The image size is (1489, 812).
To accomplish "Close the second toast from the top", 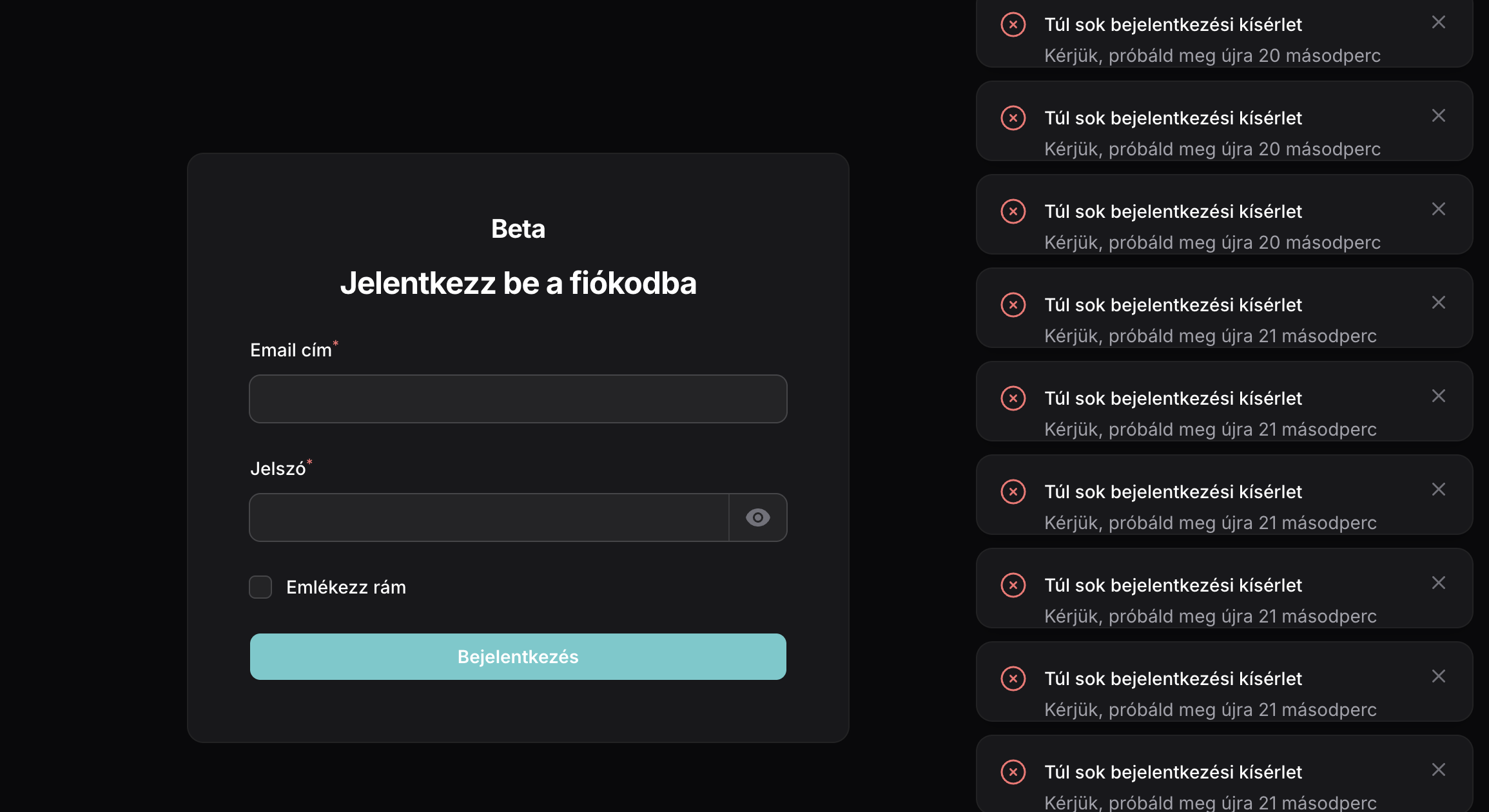I will pyautogui.click(x=1438, y=116).
